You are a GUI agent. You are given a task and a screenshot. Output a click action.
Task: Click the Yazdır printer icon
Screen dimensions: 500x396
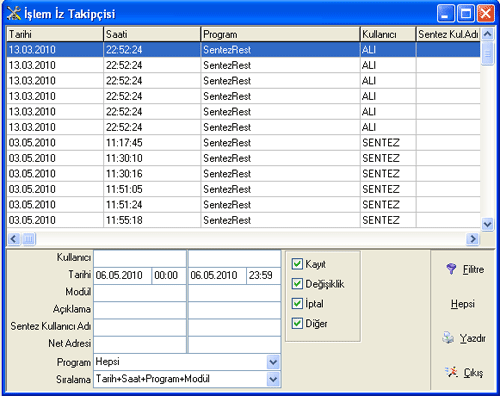pos(448,338)
